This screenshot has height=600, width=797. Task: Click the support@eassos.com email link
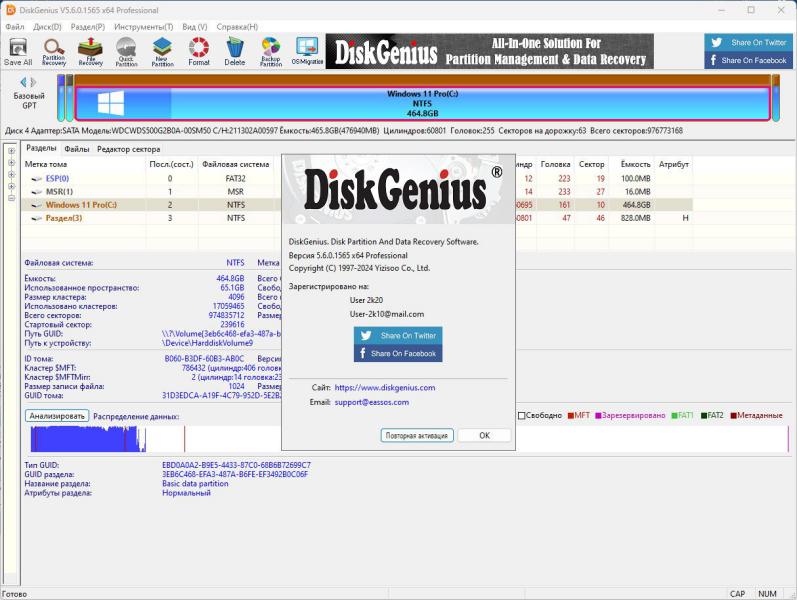click(372, 402)
